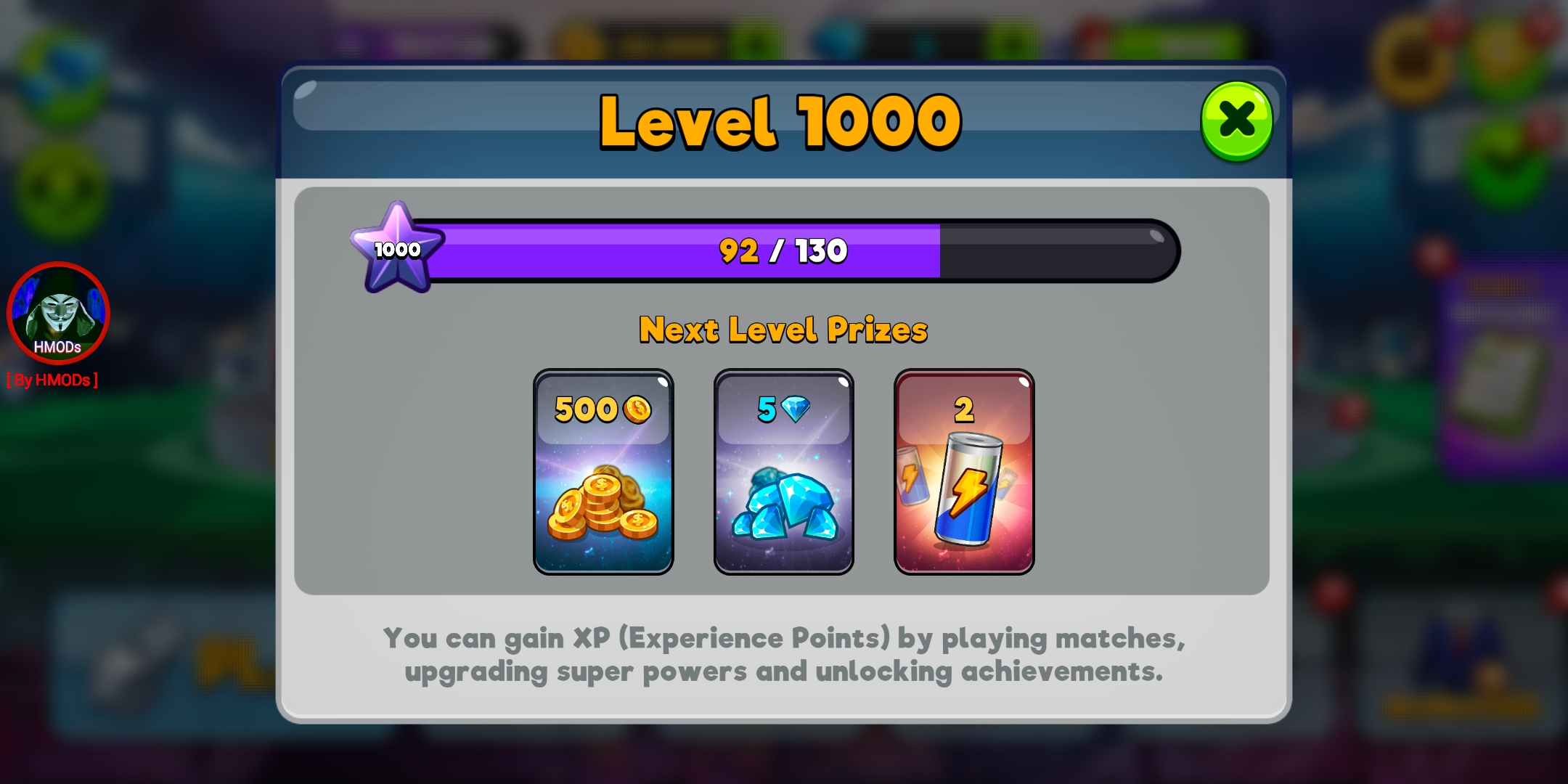Click the "Level 1000" title text
Image resolution: width=1568 pixels, height=784 pixels.
[x=780, y=121]
